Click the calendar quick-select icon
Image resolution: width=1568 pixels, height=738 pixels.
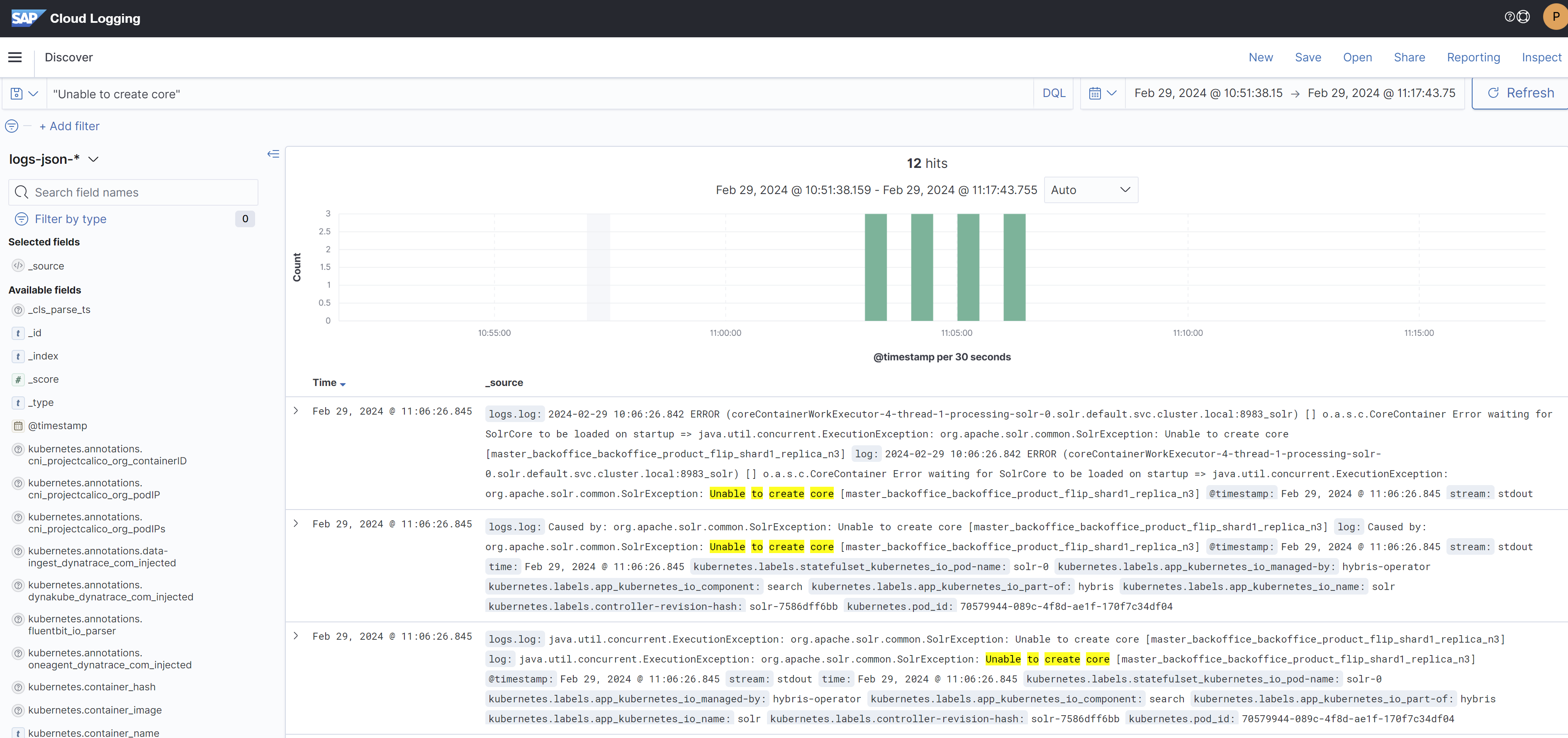(1094, 93)
